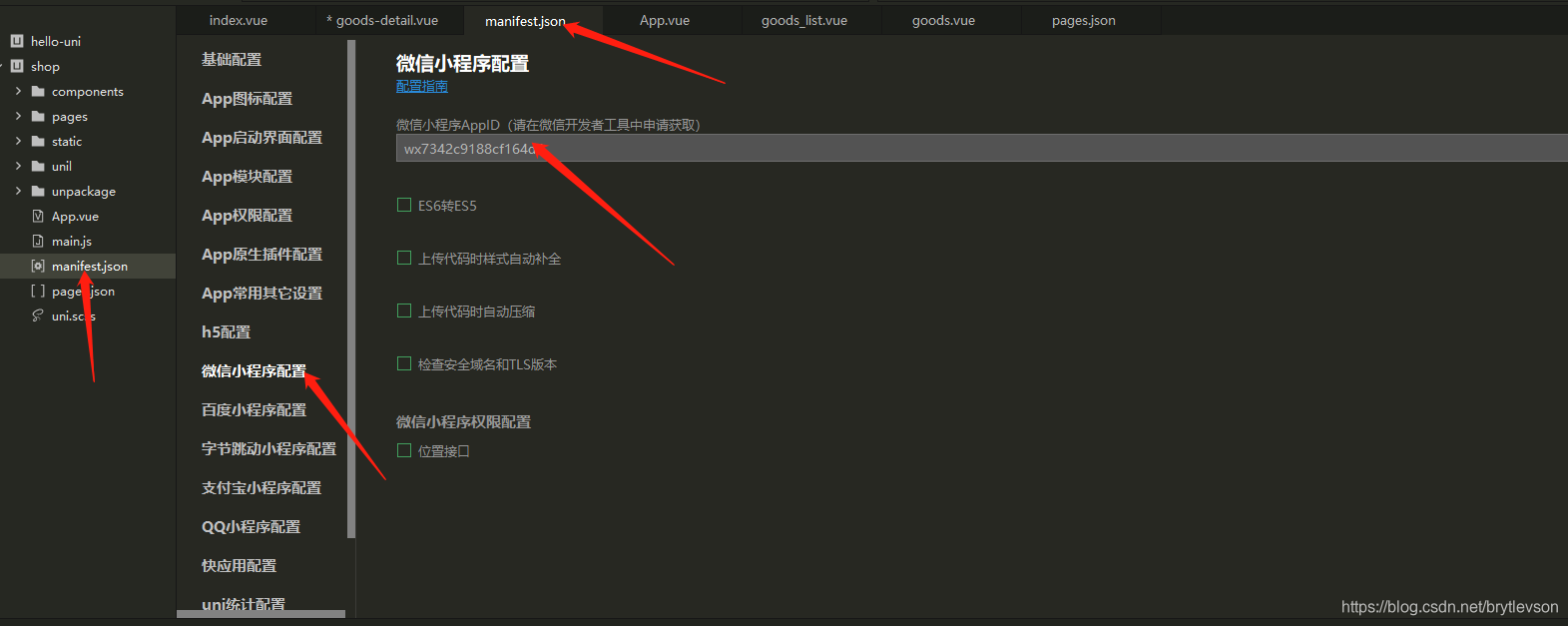Open h5配置 section

click(227, 332)
